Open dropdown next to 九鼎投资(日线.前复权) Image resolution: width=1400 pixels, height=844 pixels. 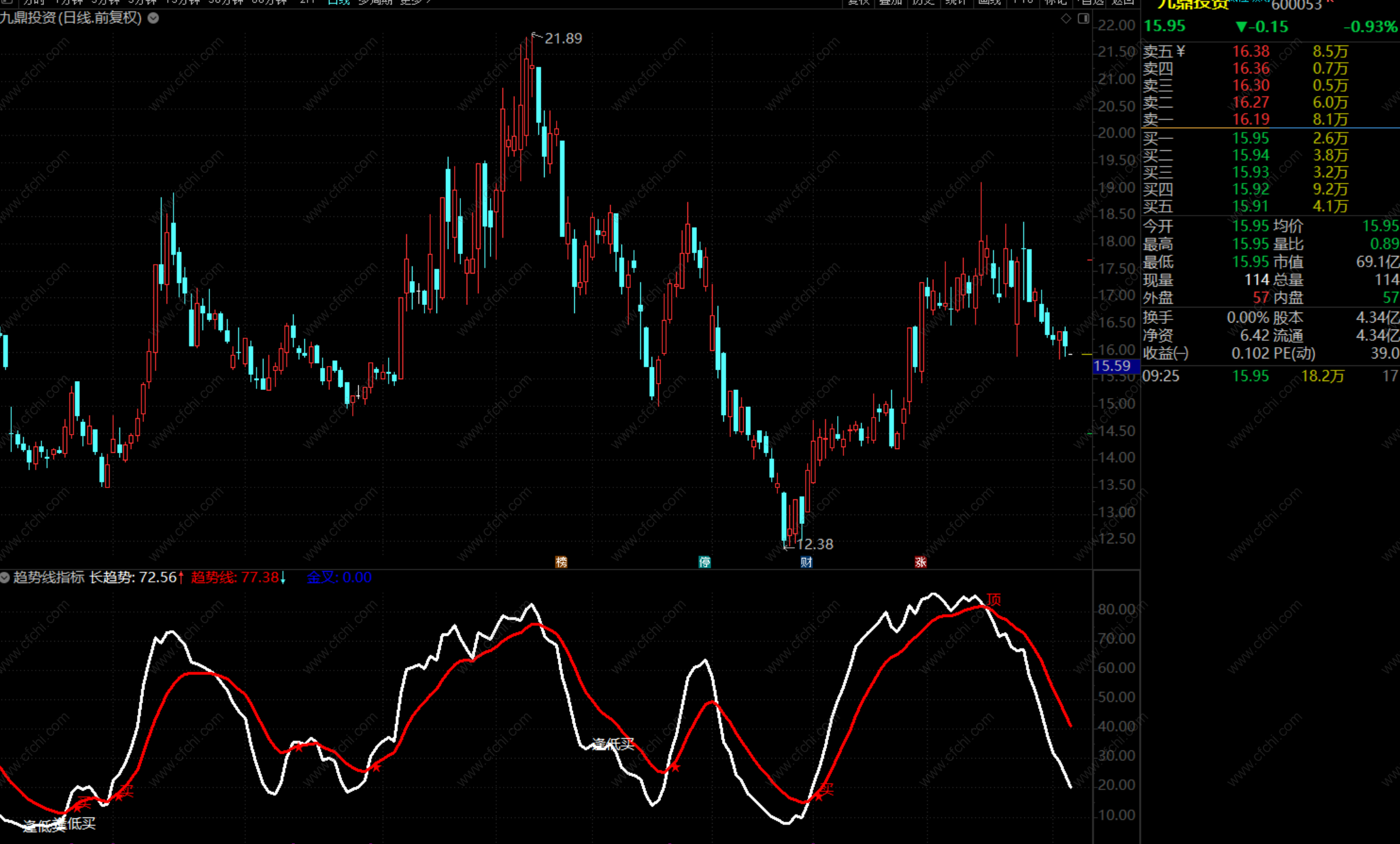153,18
